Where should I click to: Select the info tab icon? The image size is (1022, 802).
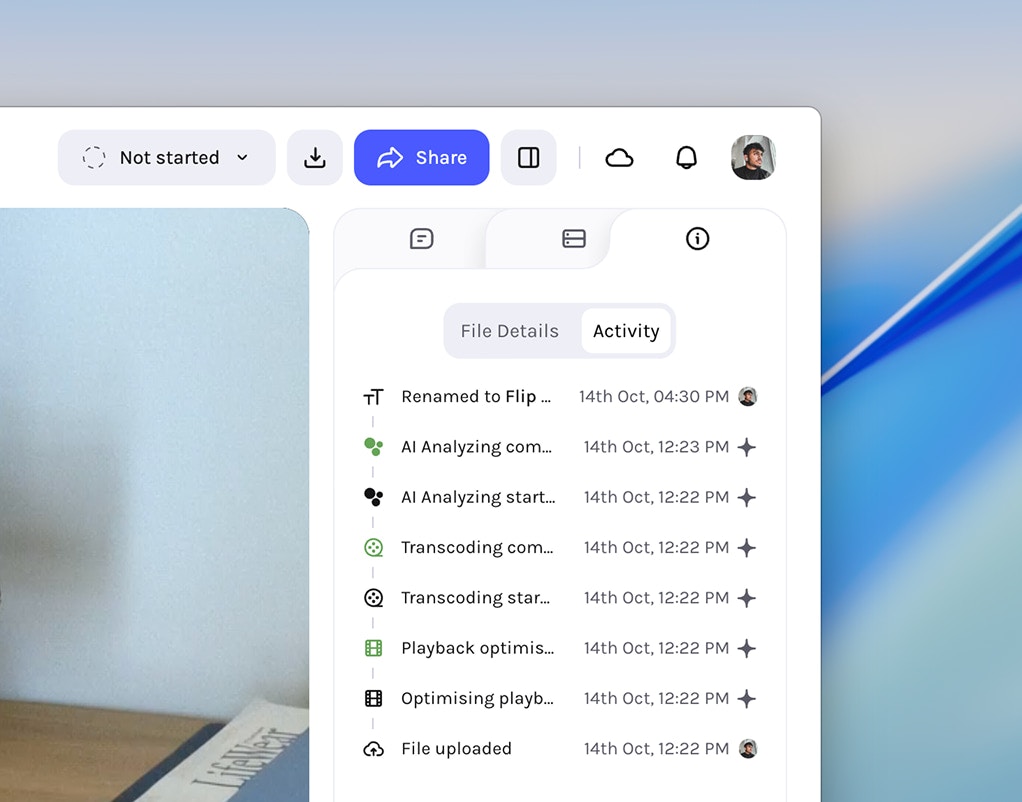(x=697, y=239)
